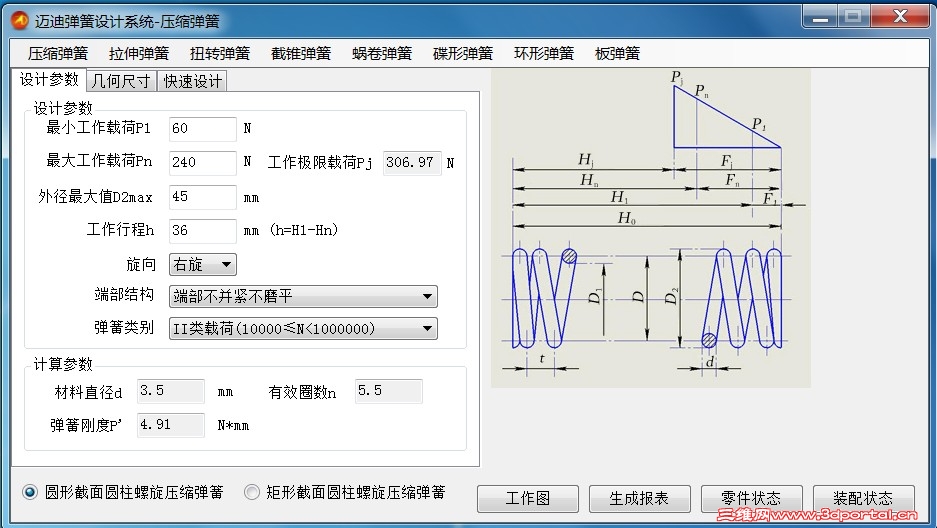Screen dimensions: 937x528
Task: Click the spring diagram image
Action: coord(651,228)
